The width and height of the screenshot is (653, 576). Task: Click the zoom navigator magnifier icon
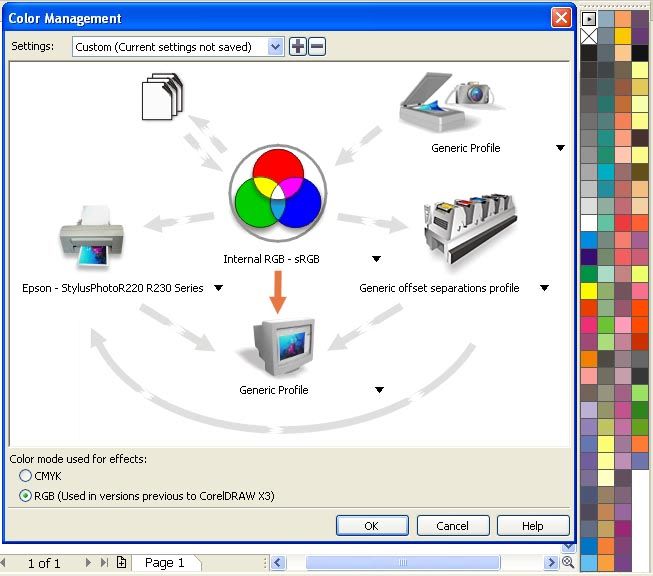pyautogui.click(x=568, y=562)
